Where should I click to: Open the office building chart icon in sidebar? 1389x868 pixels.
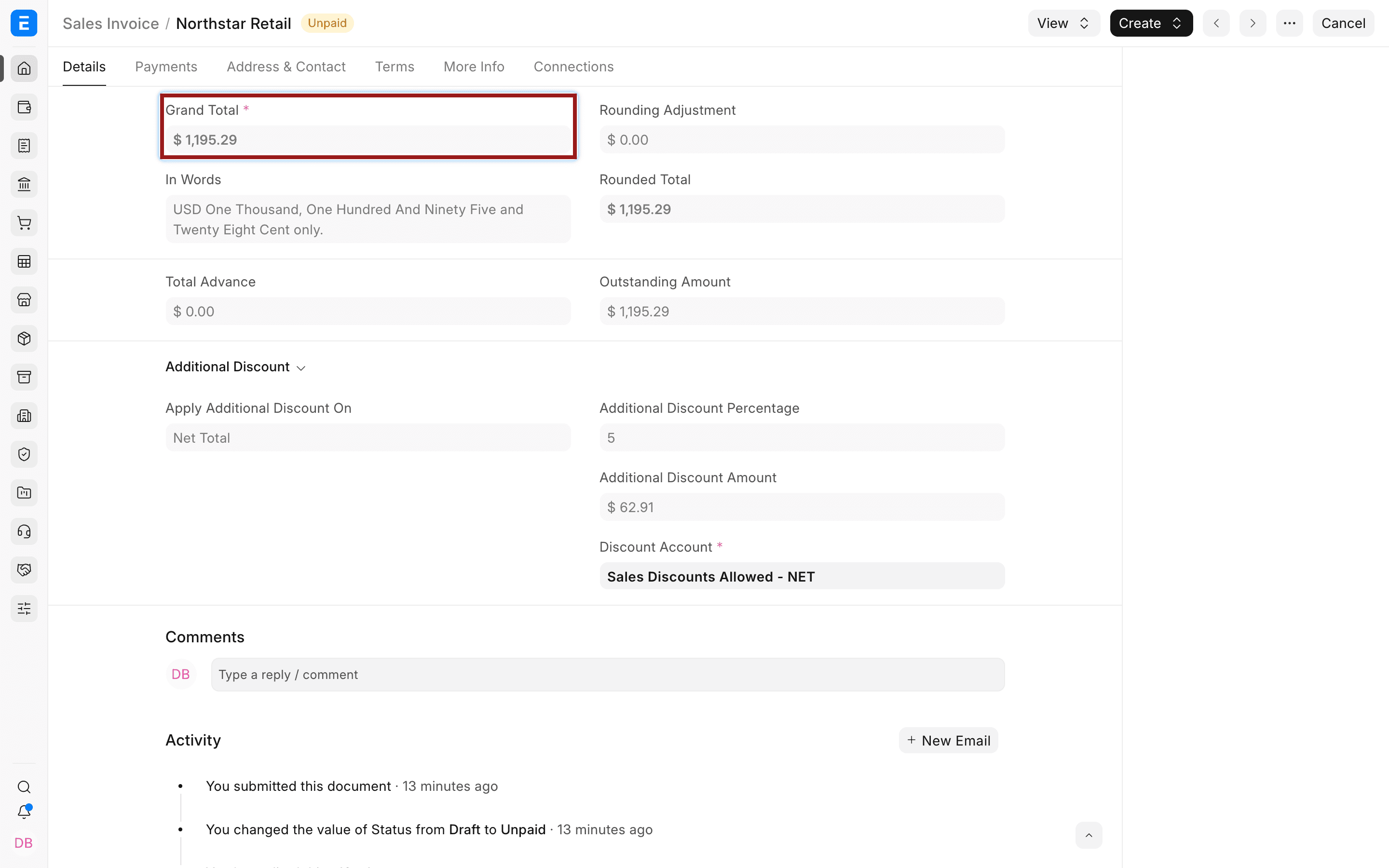pyautogui.click(x=24, y=416)
